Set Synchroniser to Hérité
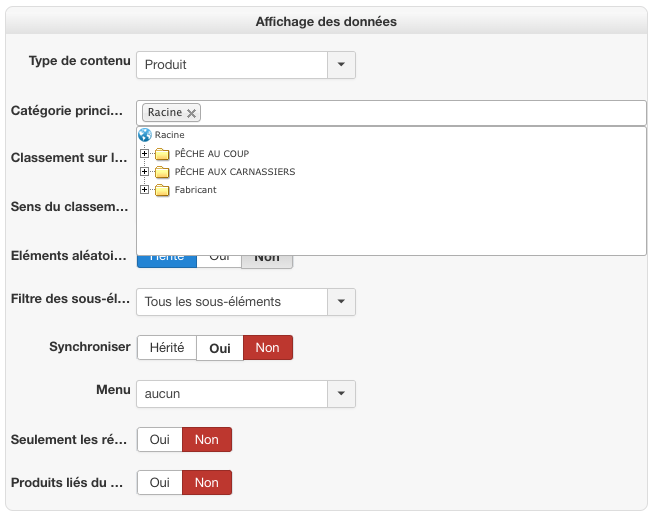The image size is (657, 520). [x=166, y=348]
